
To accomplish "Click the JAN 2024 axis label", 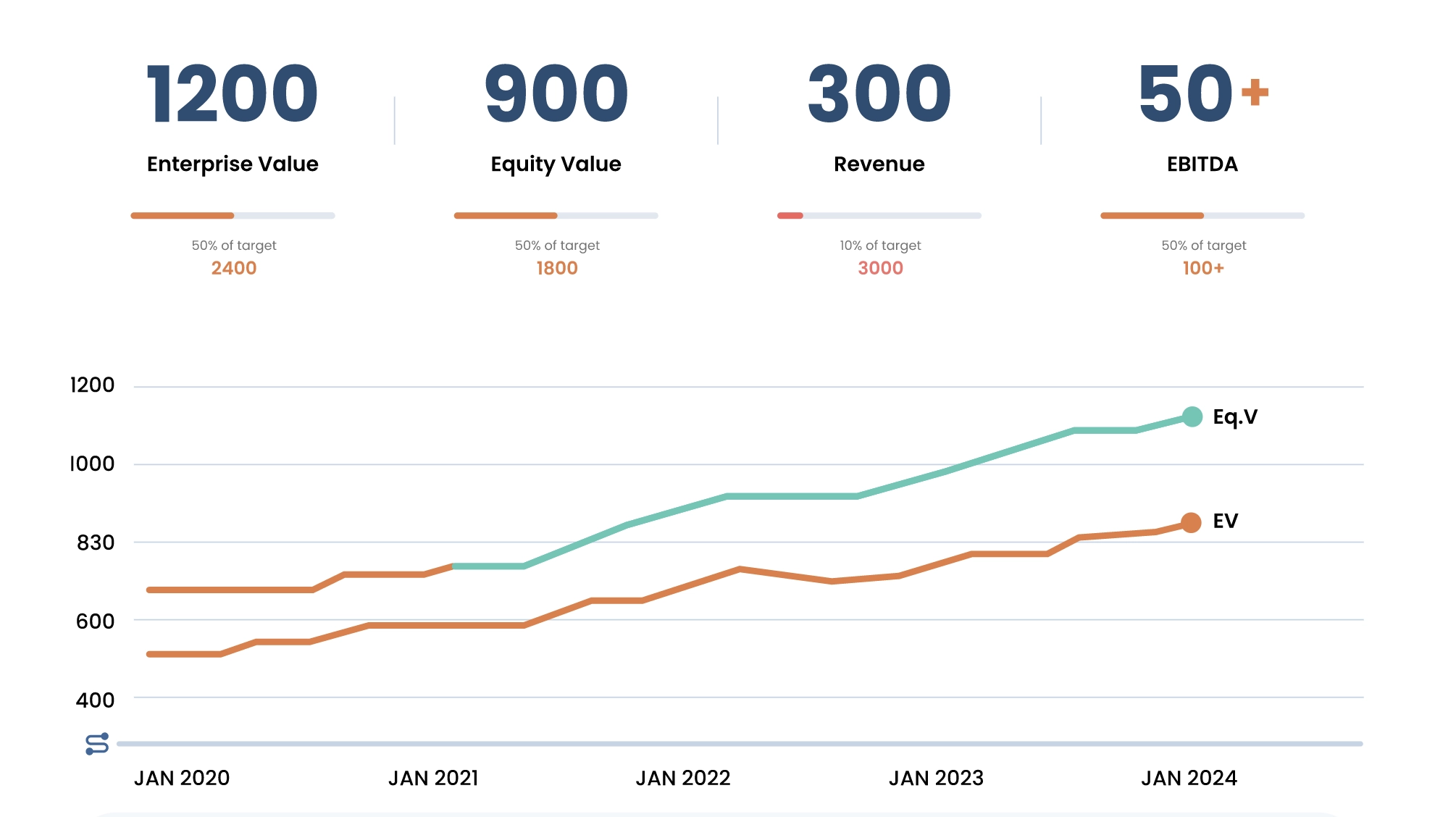I will click(1189, 778).
